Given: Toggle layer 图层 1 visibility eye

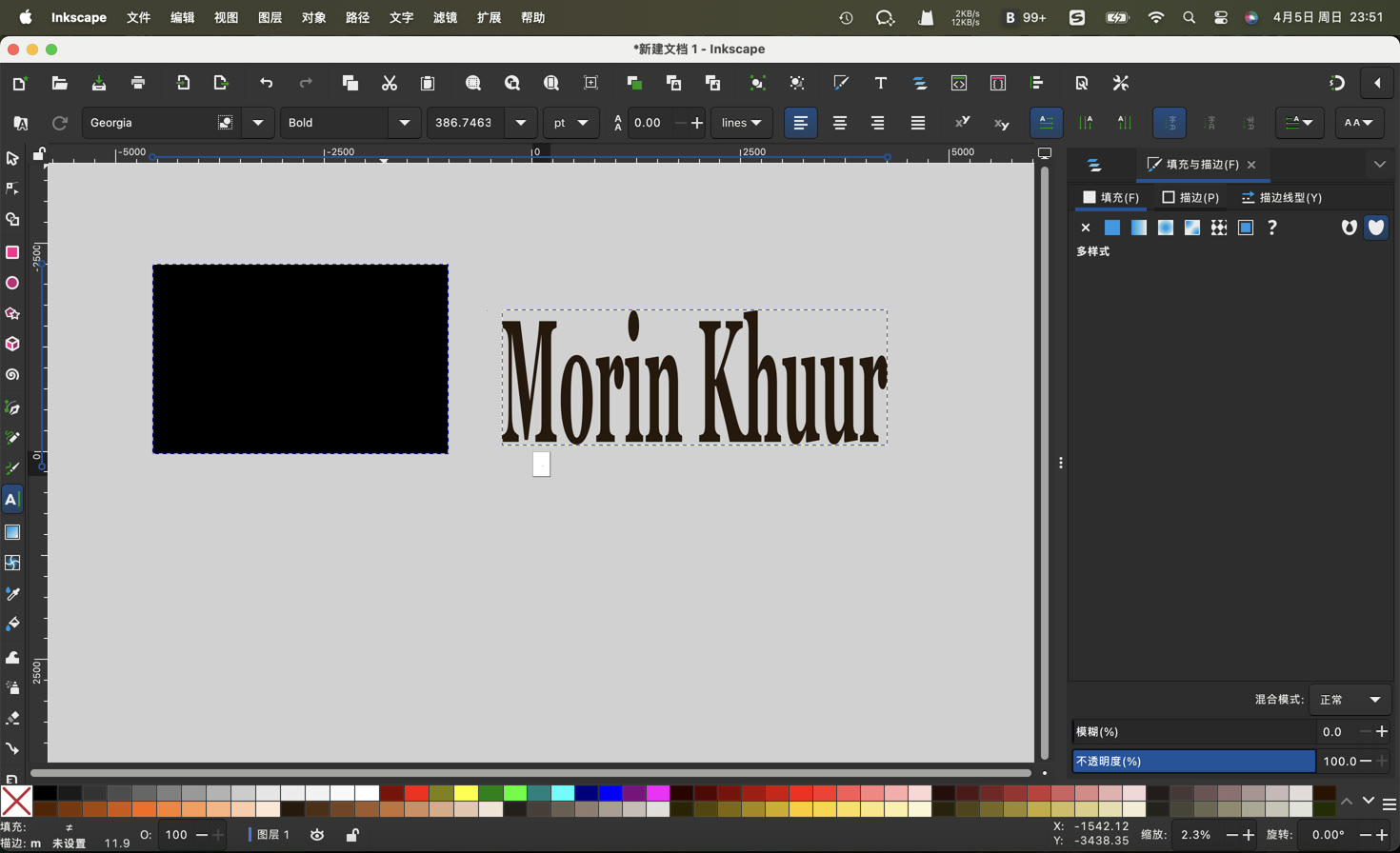Looking at the screenshot, I should [317, 835].
